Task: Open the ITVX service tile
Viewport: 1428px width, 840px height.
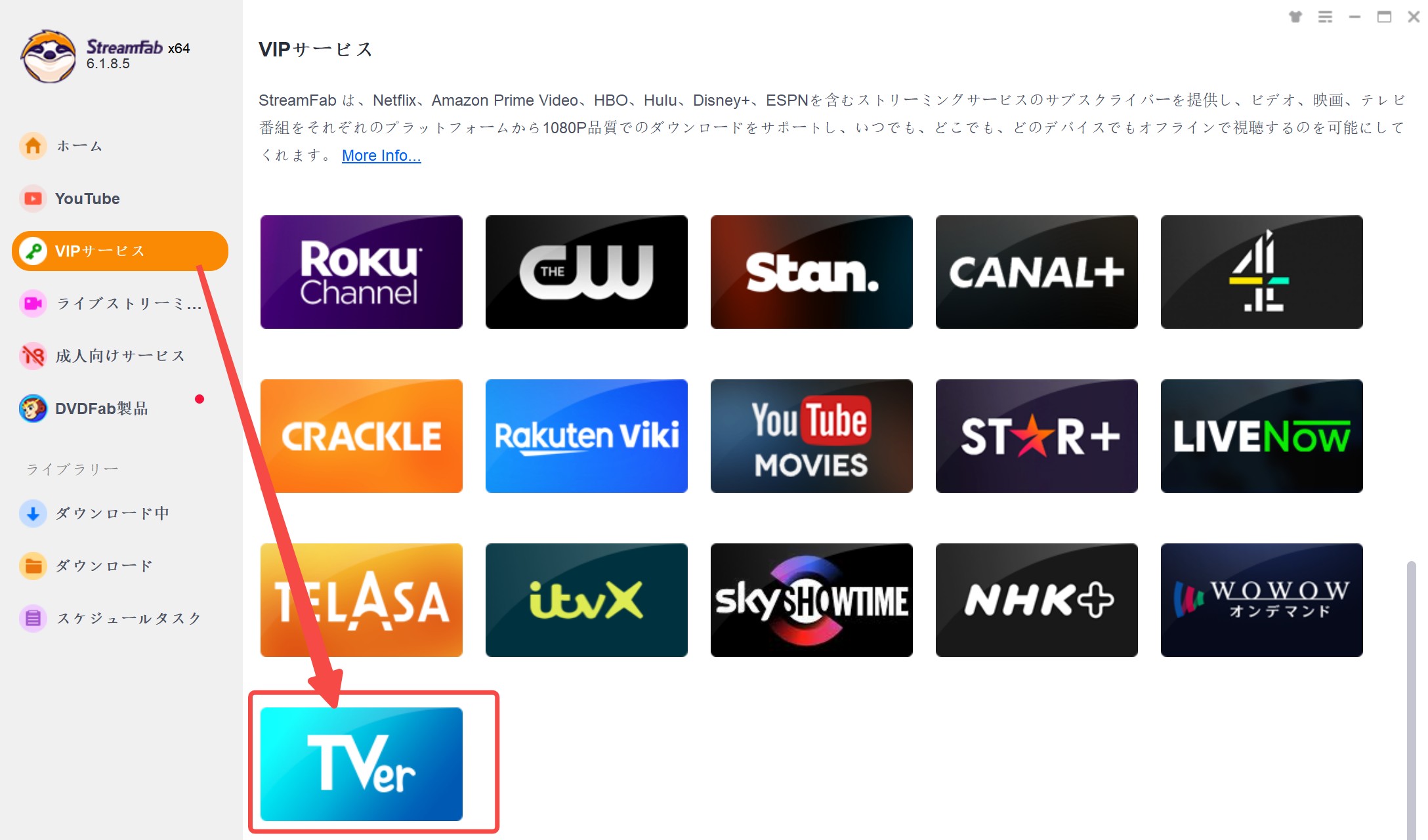Action: pos(586,600)
